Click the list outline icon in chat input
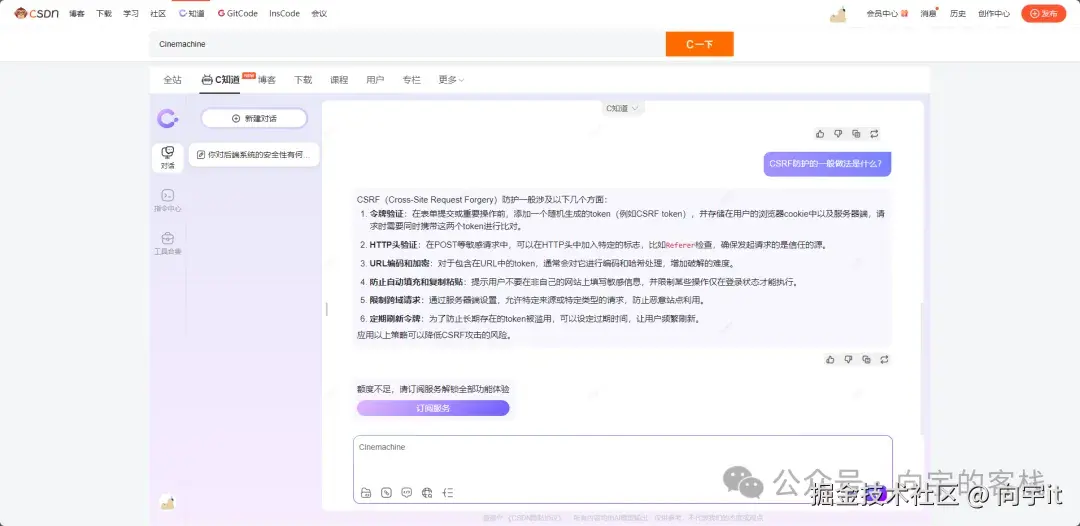The height and width of the screenshot is (526, 1080). 448,492
